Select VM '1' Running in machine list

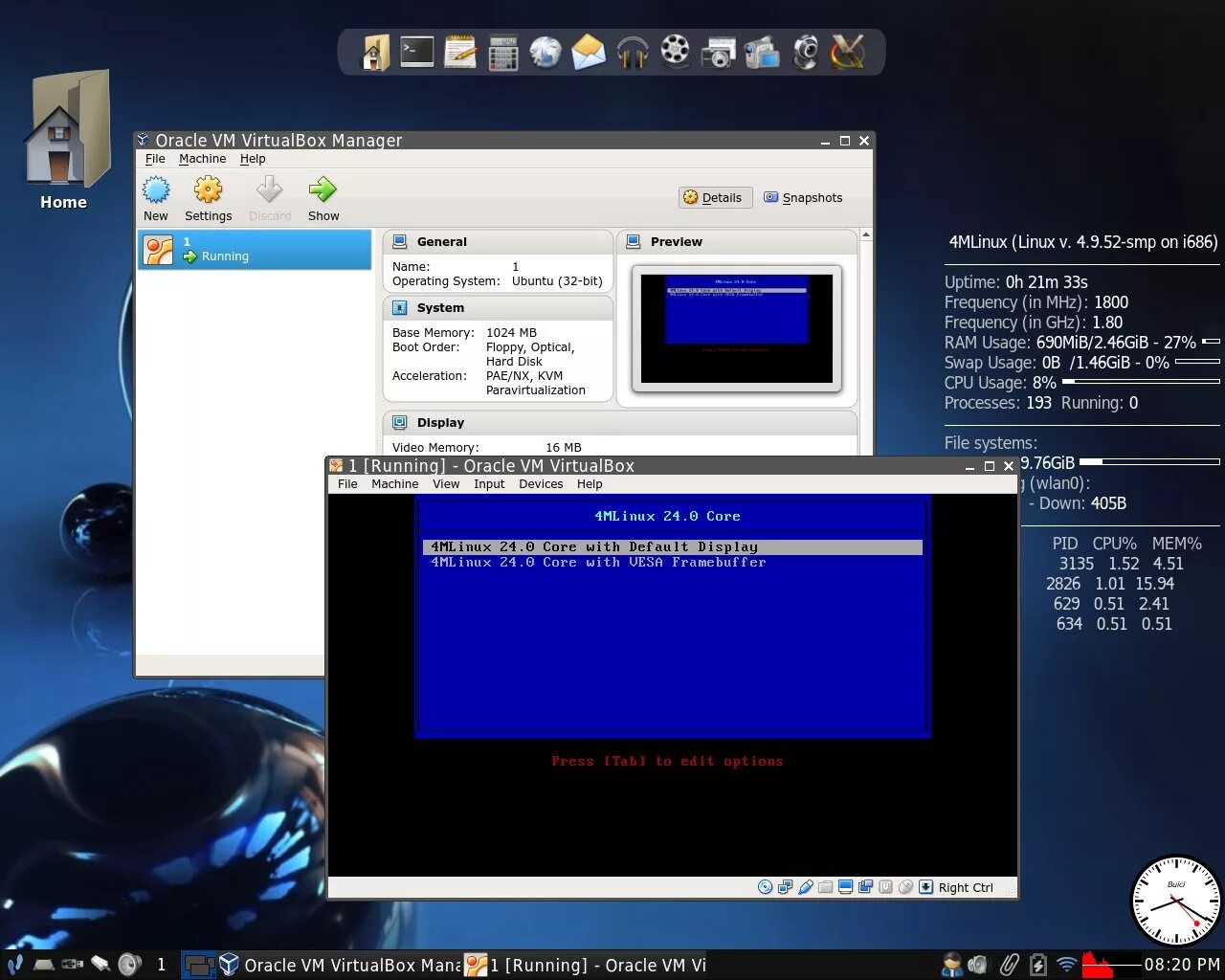(255, 249)
